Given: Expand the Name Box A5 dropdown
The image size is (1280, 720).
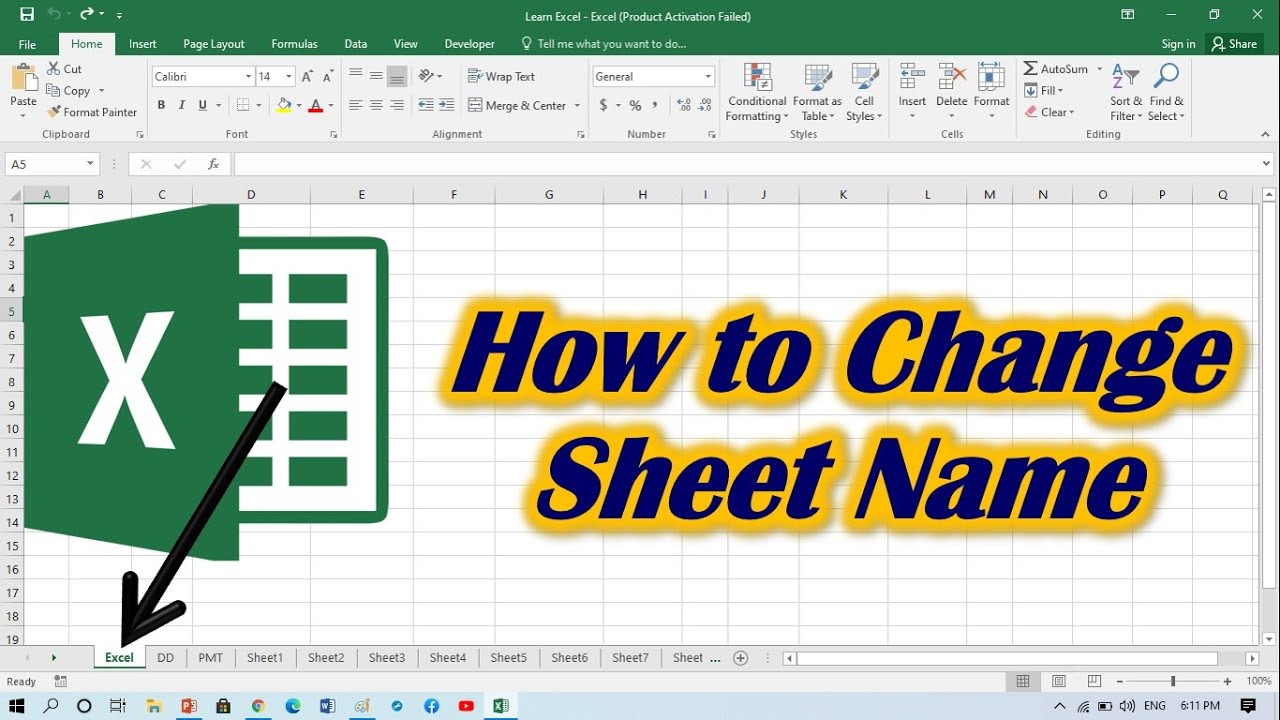Looking at the screenshot, I should (x=90, y=164).
